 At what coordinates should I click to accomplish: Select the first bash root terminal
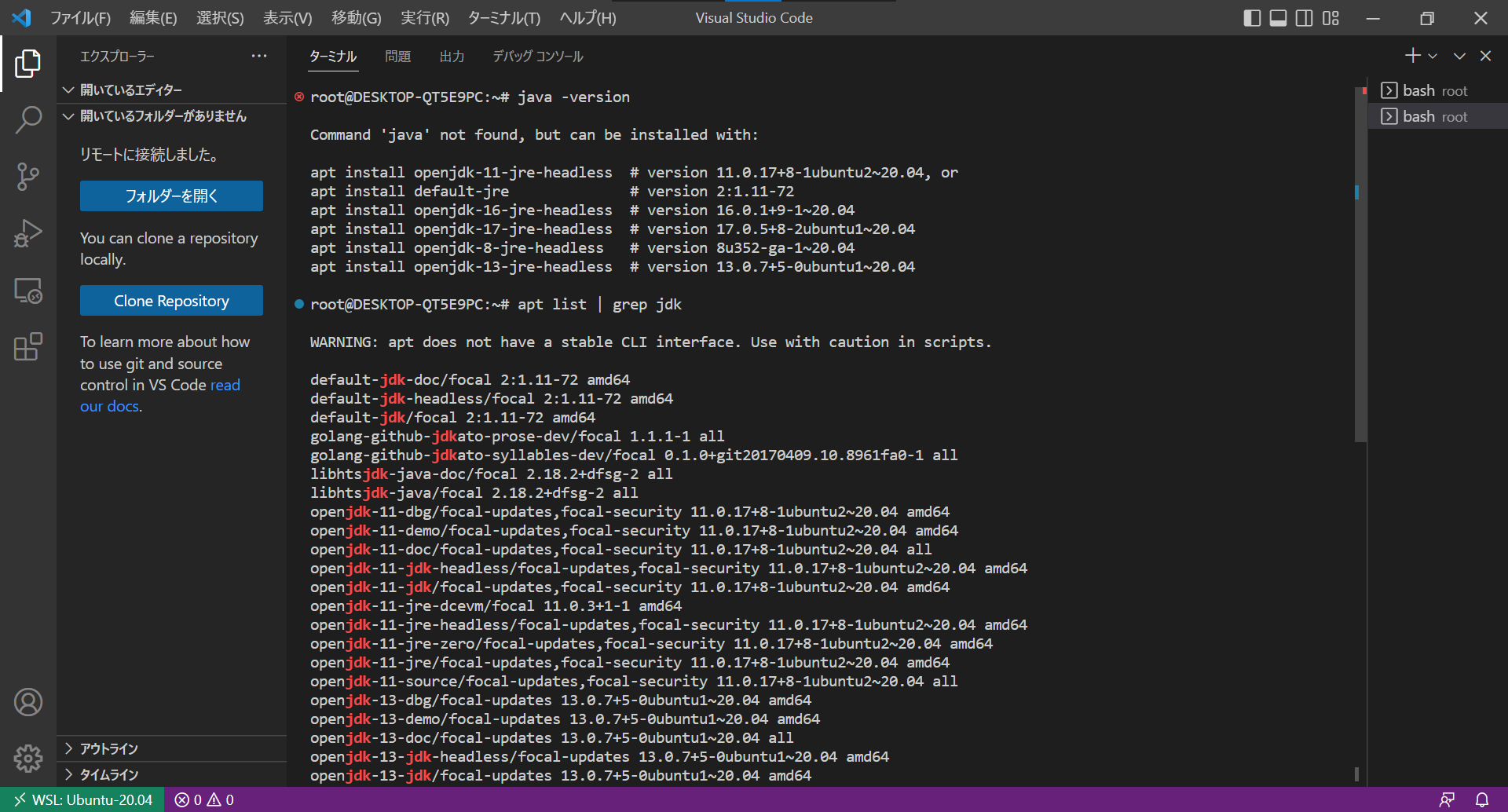tap(1437, 90)
